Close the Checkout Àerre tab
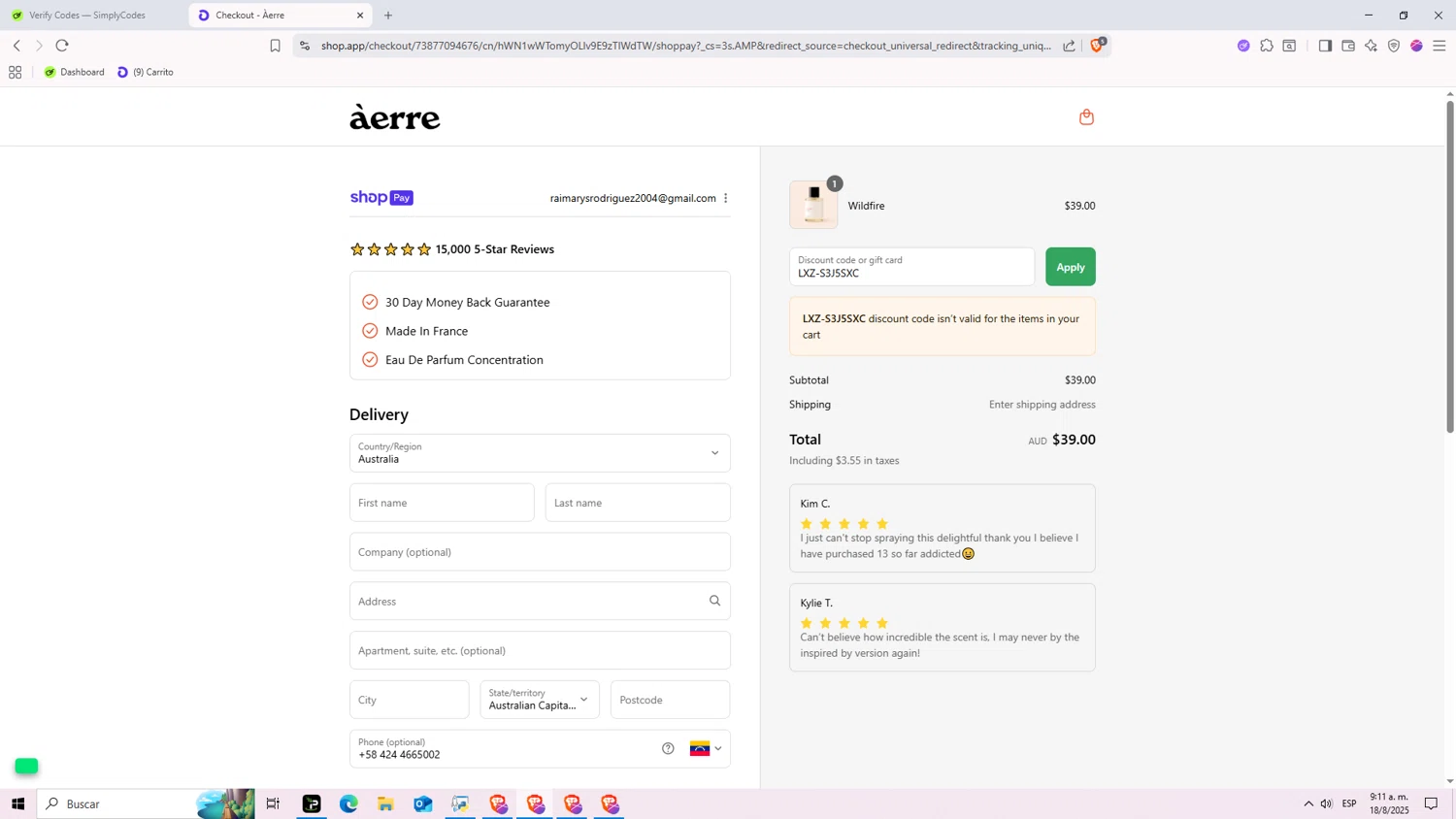 click(x=360, y=16)
